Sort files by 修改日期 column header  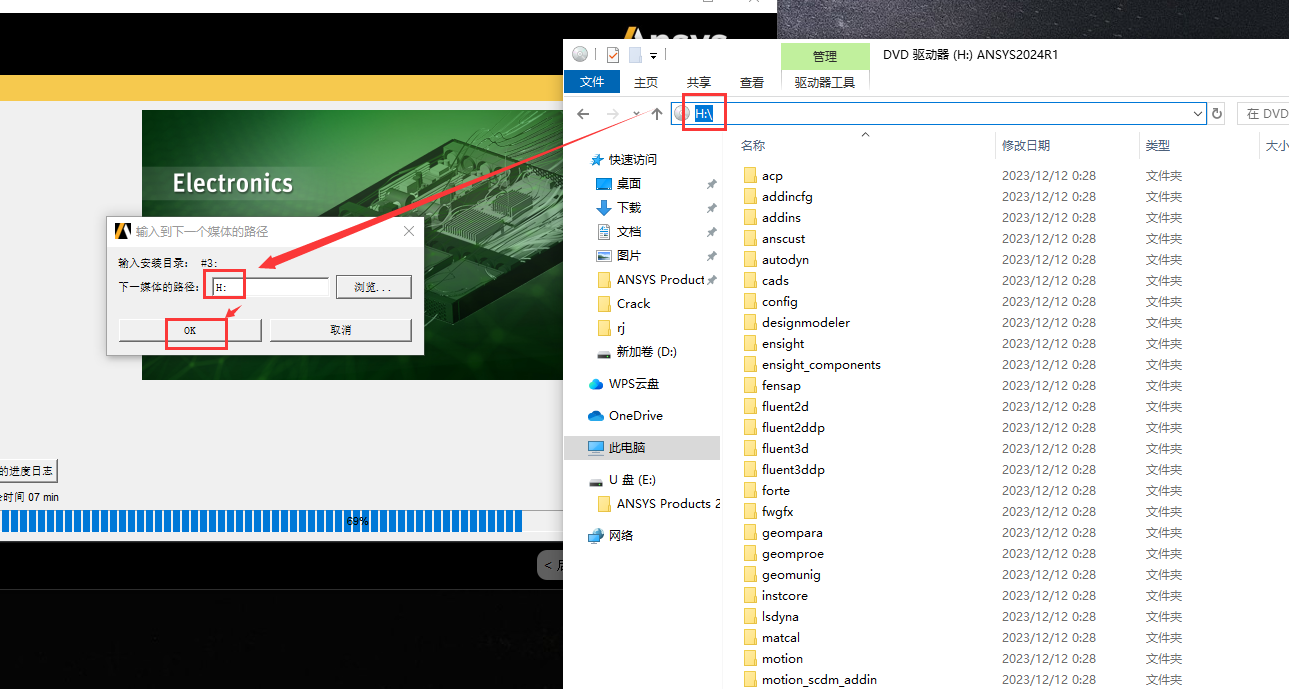(1026, 145)
